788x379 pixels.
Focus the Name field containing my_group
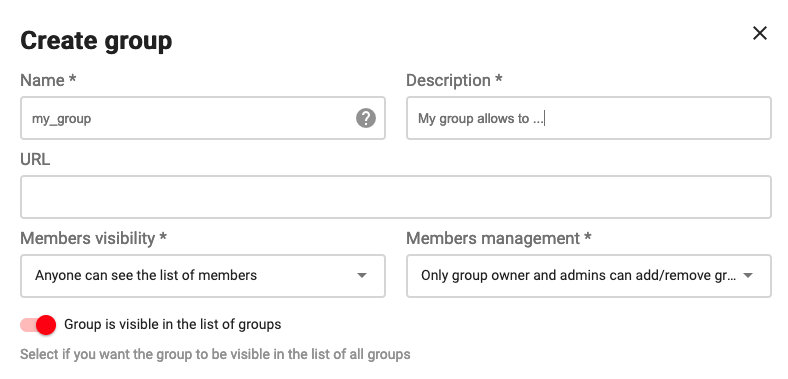tap(203, 118)
